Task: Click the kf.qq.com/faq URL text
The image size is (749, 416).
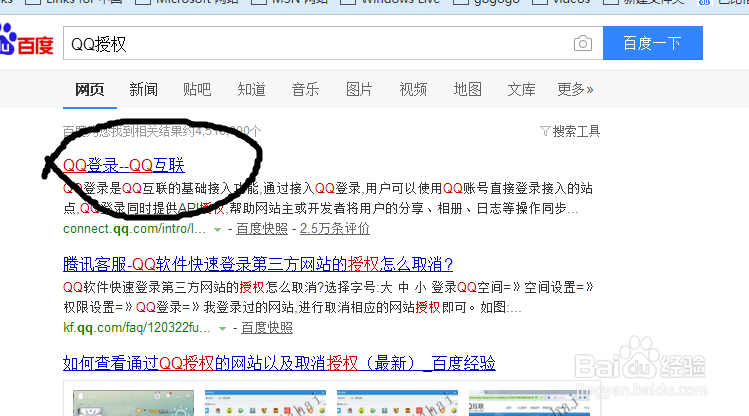Action: tap(137, 328)
